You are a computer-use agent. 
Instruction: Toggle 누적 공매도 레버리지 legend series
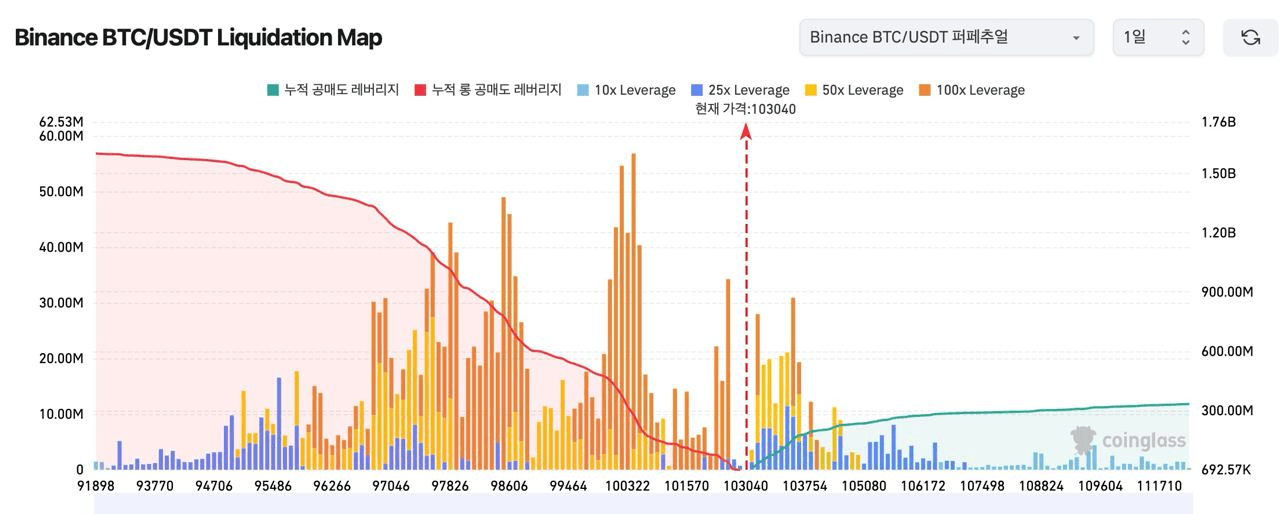point(333,90)
